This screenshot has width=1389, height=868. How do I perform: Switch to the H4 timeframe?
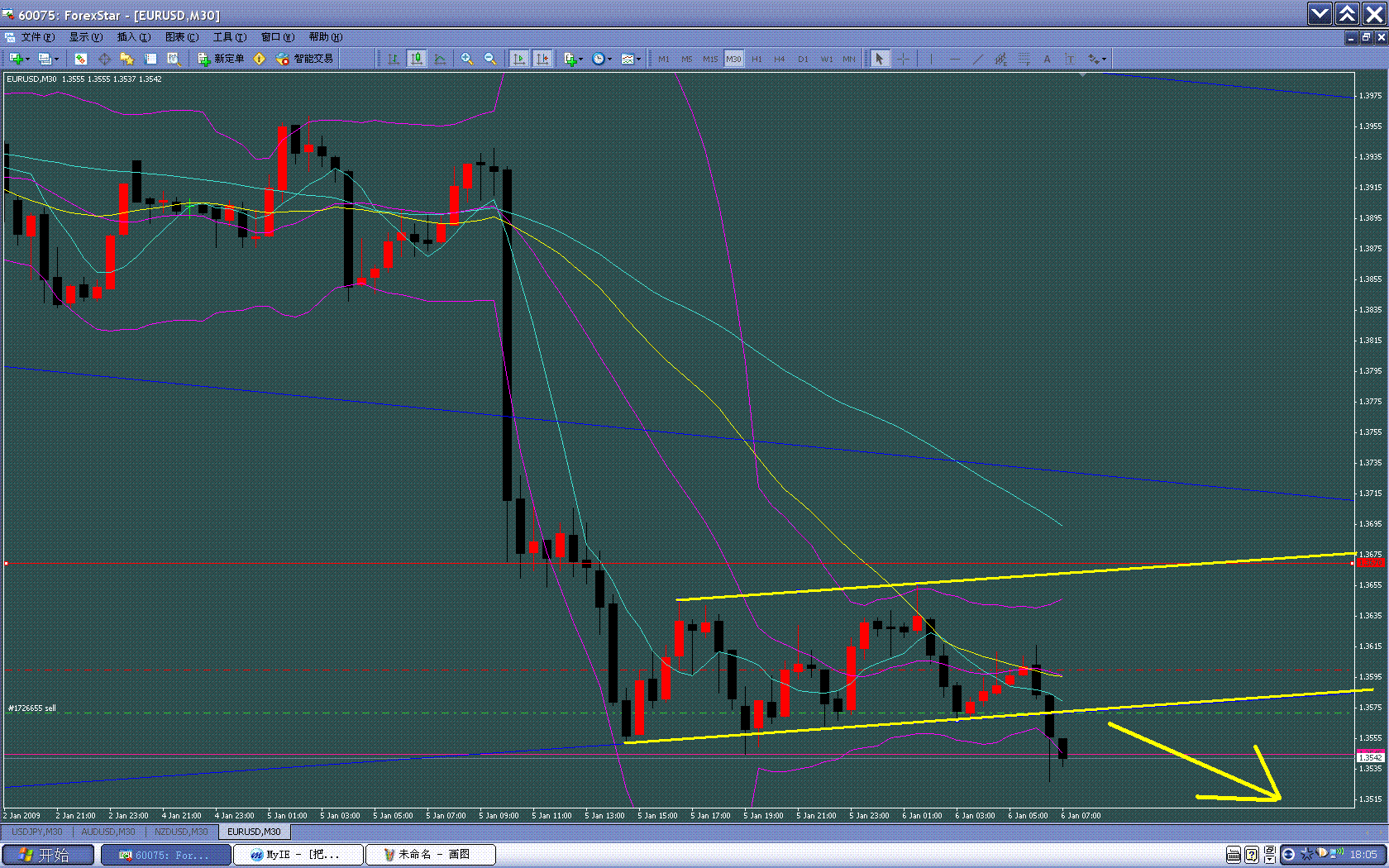click(780, 59)
